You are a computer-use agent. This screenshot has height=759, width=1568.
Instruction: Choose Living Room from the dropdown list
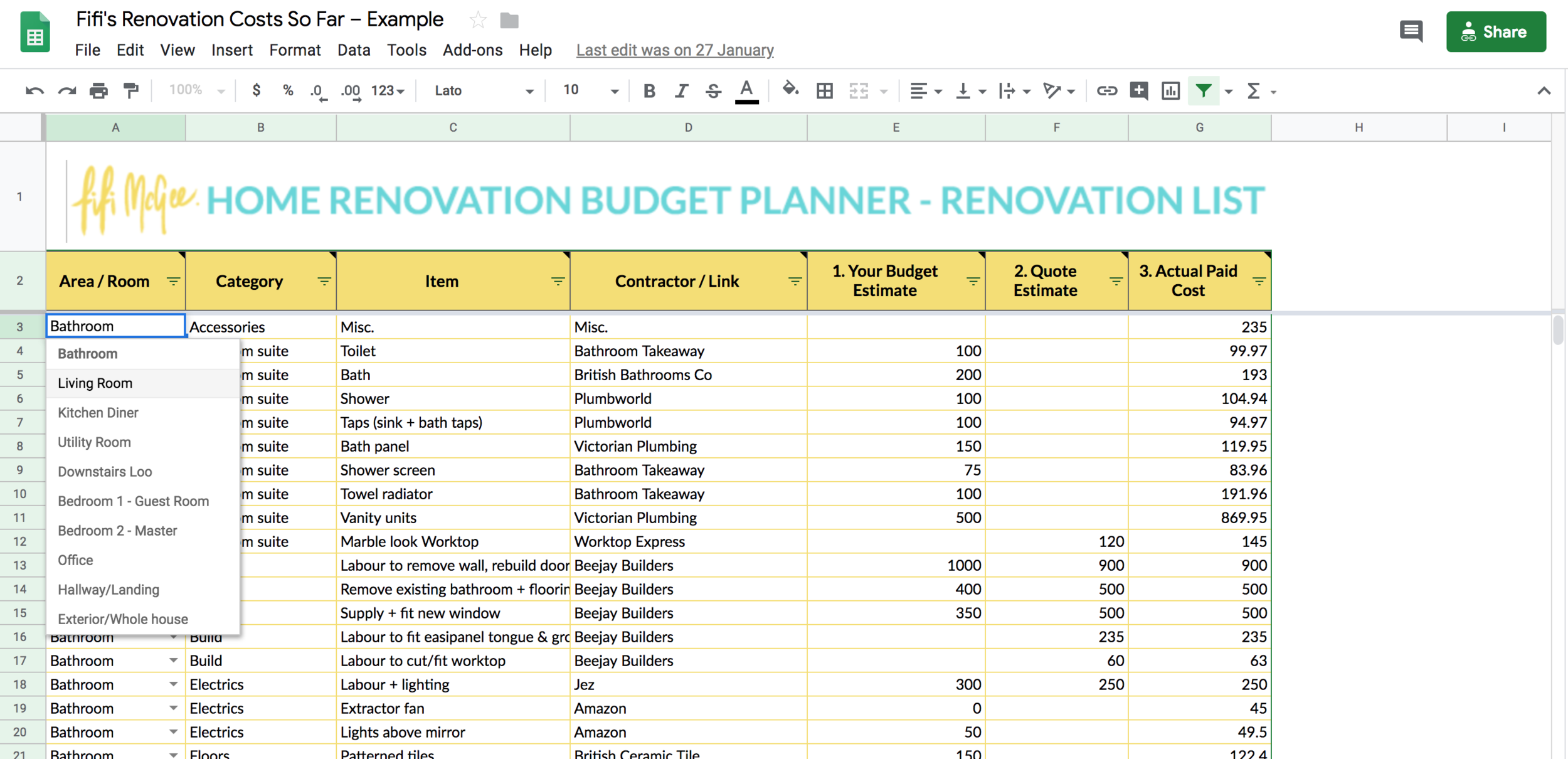143,383
